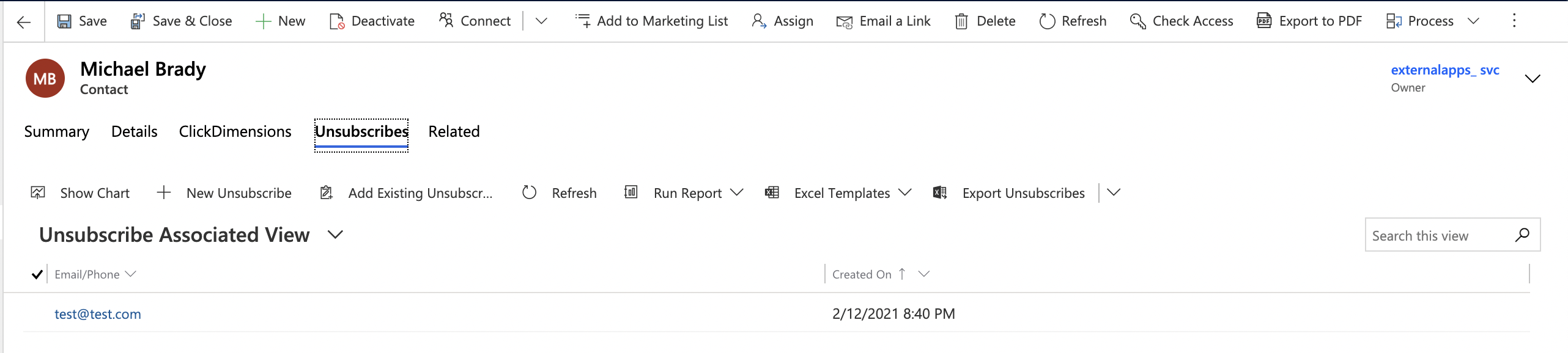This screenshot has width=1568, height=353.
Task: Open the Run Report dropdown
Action: (684, 193)
